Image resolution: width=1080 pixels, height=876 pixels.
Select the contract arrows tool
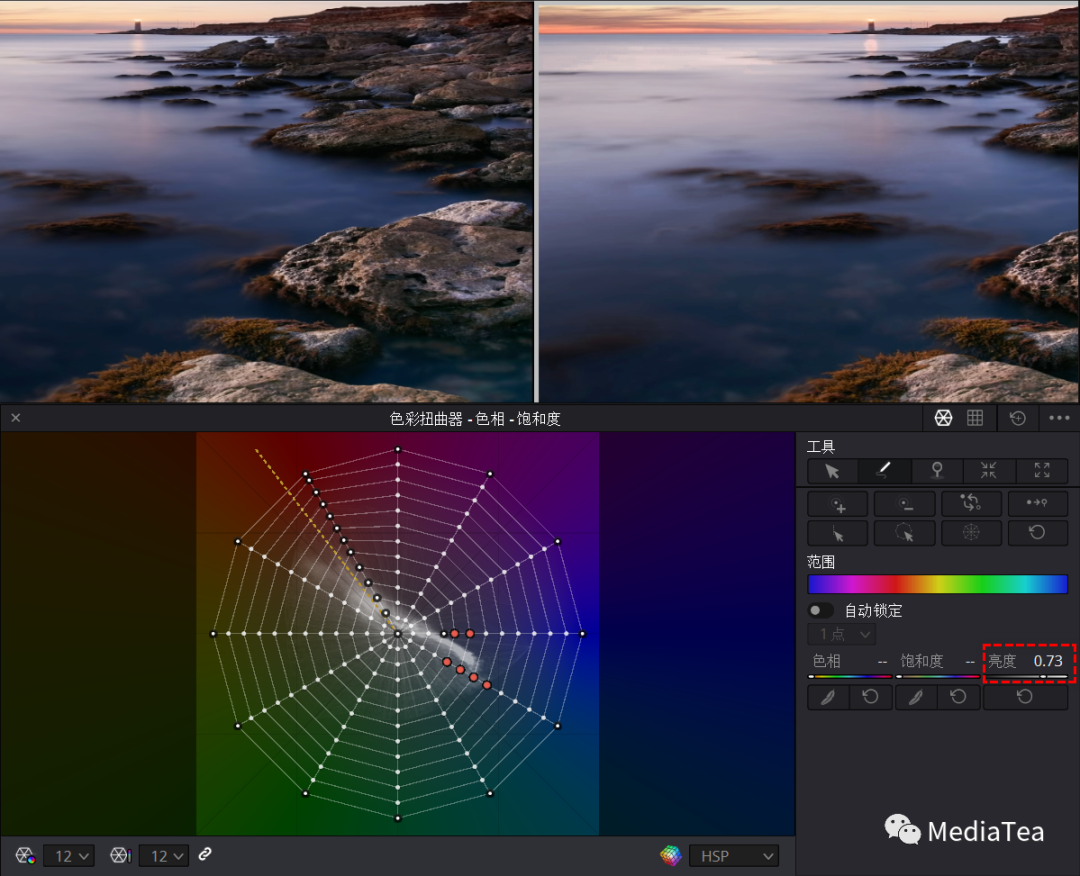point(989,471)
